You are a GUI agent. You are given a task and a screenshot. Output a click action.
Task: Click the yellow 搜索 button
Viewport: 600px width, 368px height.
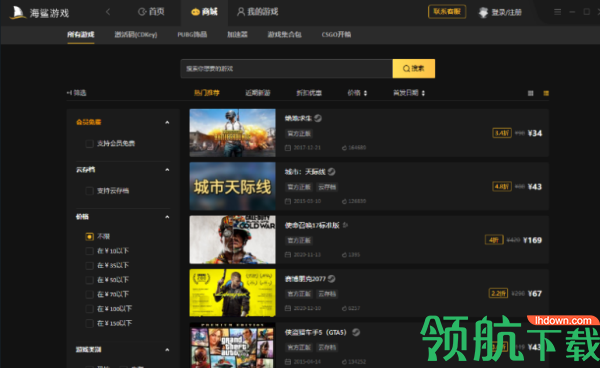414,68
